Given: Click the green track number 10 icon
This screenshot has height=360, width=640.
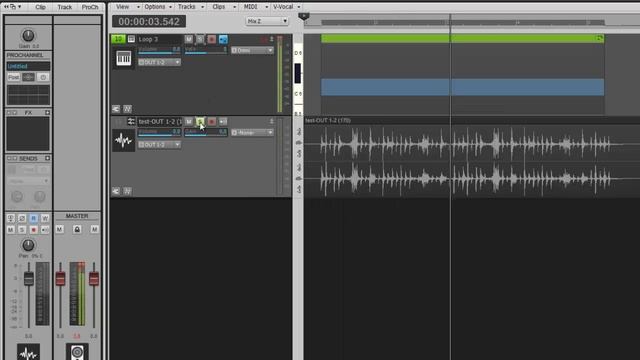Looking at the screenshot, I should [x=118, y=39].
